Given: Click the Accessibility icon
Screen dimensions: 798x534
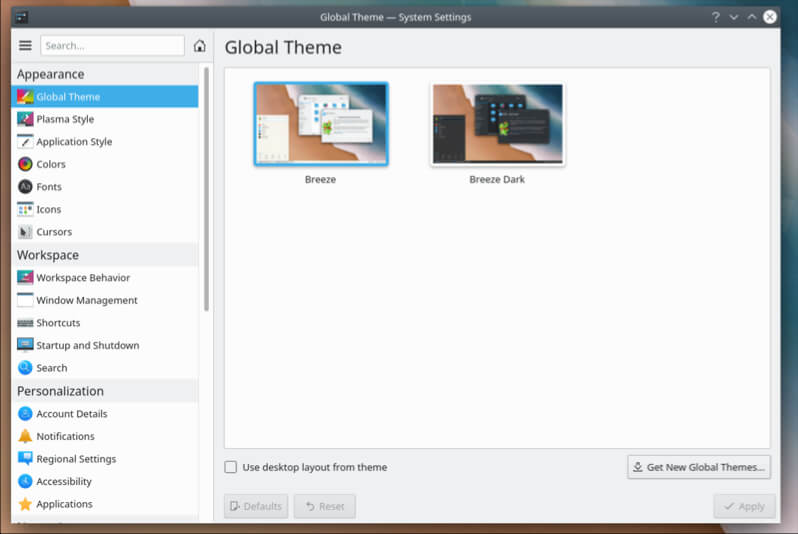Looking at the screenshot, I should (x=25, y=481).
